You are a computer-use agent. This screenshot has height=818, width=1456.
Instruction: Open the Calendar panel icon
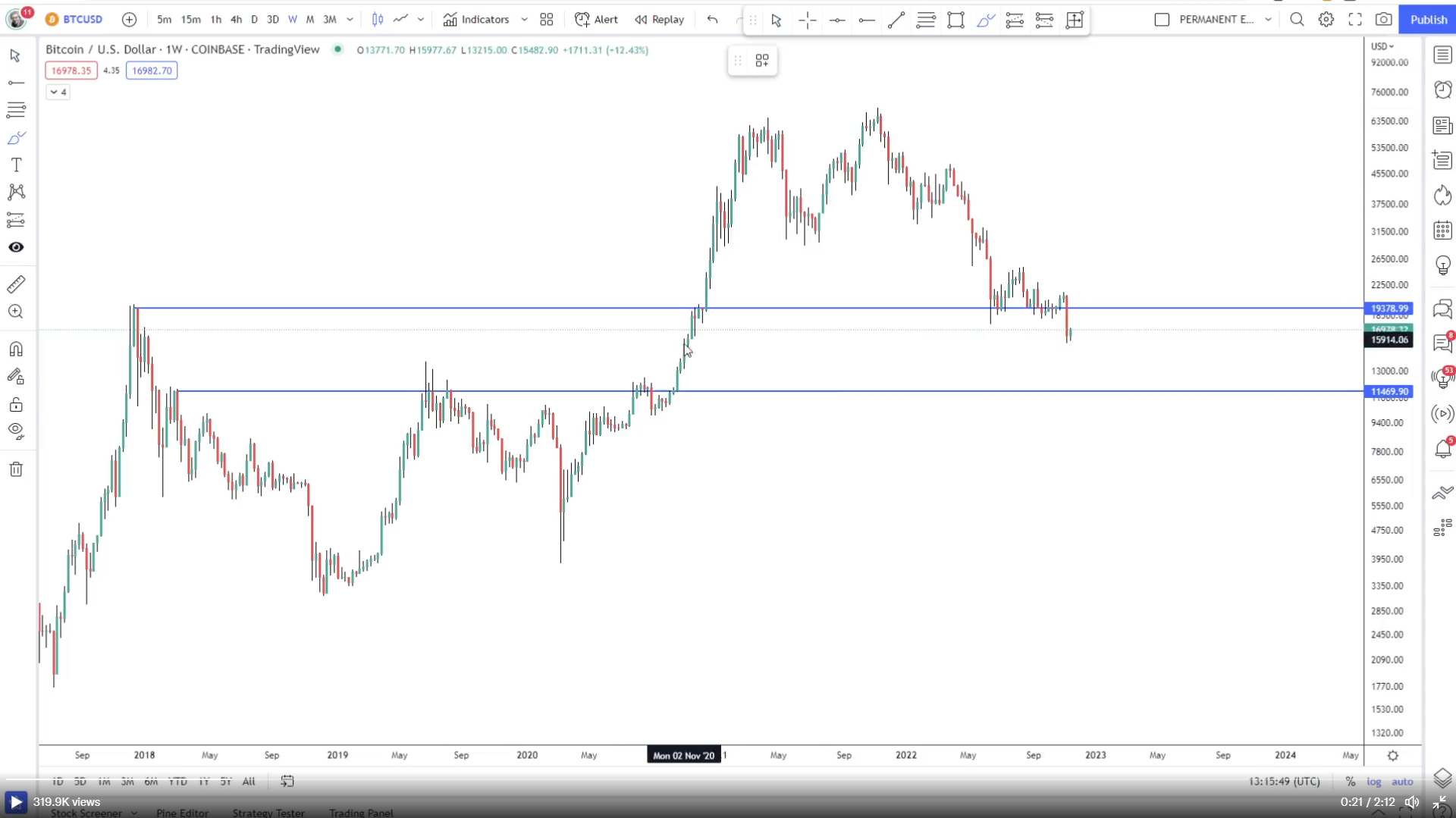[x=1442, y=230]
